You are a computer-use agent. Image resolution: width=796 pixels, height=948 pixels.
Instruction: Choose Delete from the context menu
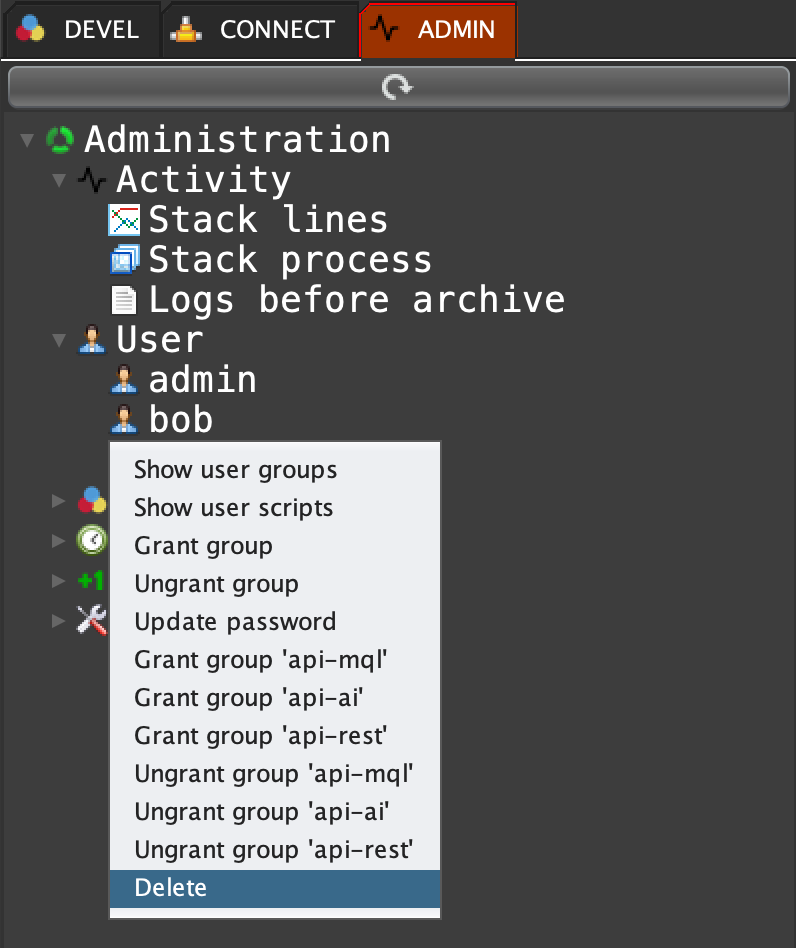[x=170, y=888]
